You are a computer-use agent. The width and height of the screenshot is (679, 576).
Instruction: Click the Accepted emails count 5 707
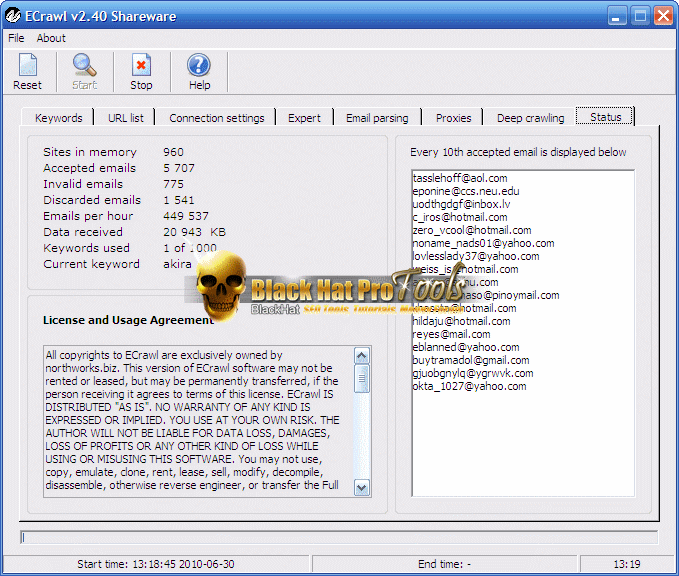(179, 168)
